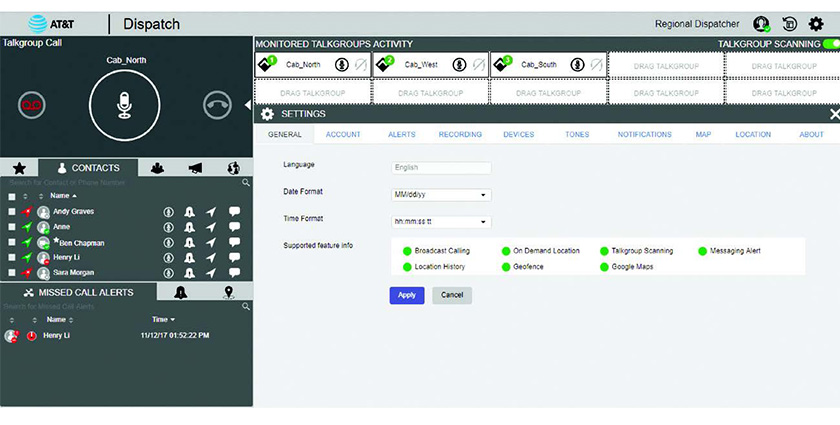Open the LOCATION settings tab
The height and width of the screenshot is (425, 840).
(753, 135)
